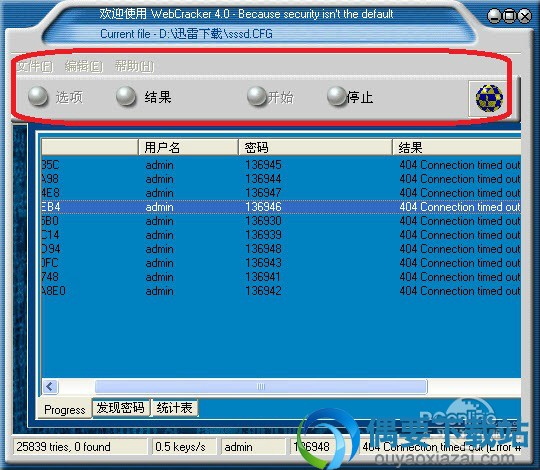This screenshot has height=470, width=540.
Task: Open the 文件(F) menu
Action: (35, 66)
